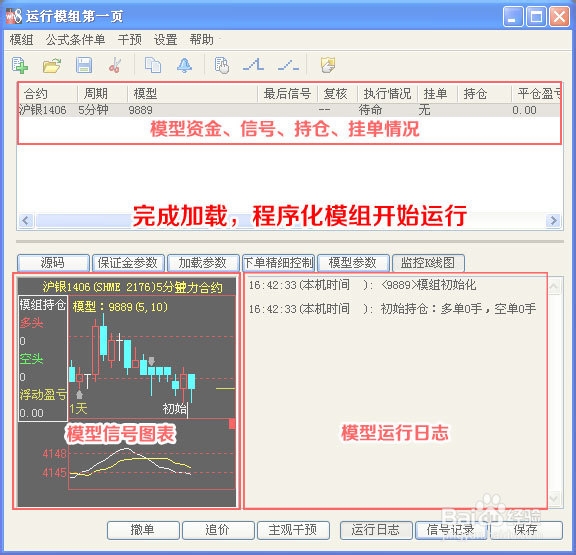Click the solid step-line toolbar icon
The image size is (576, 555).
[x=253, y=65]
